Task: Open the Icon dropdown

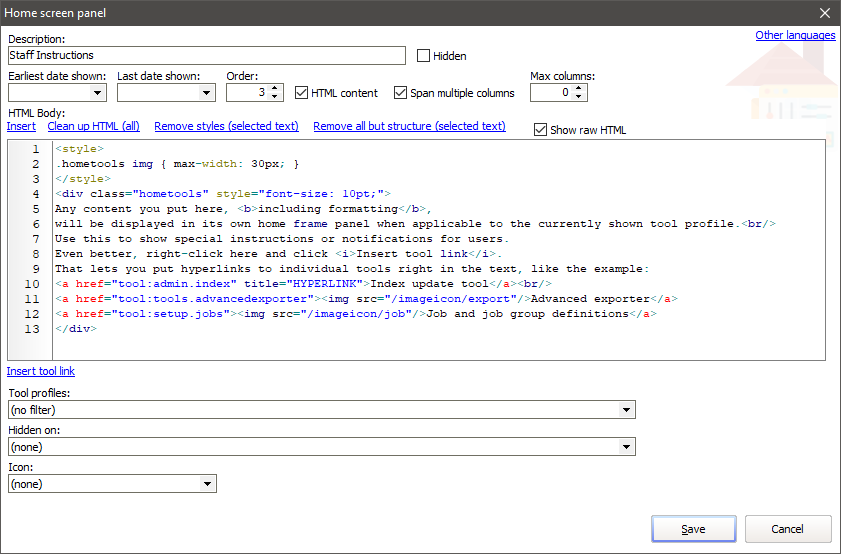Action: pyautogui.click(x=207, y=484)
